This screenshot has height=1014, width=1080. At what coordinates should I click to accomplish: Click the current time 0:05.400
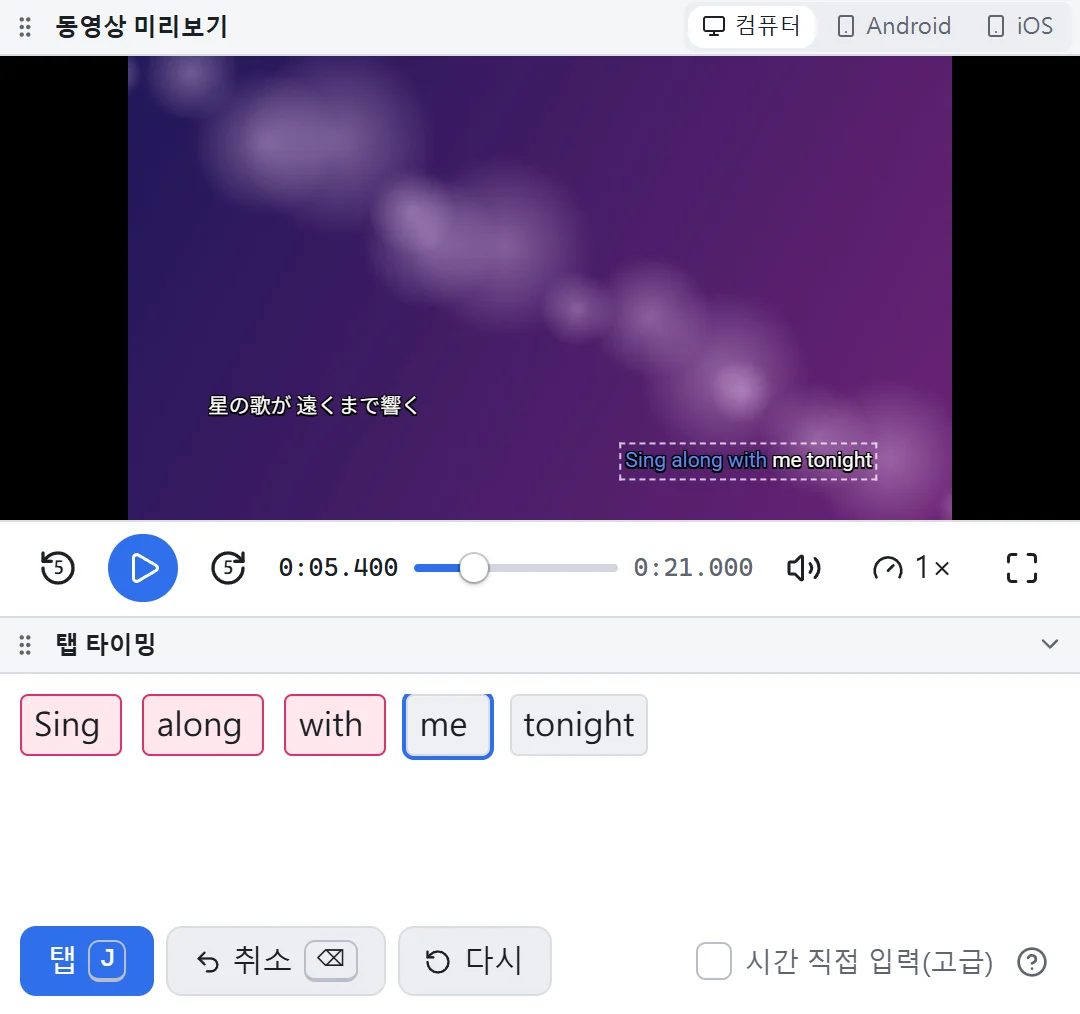tap(338, 568)
